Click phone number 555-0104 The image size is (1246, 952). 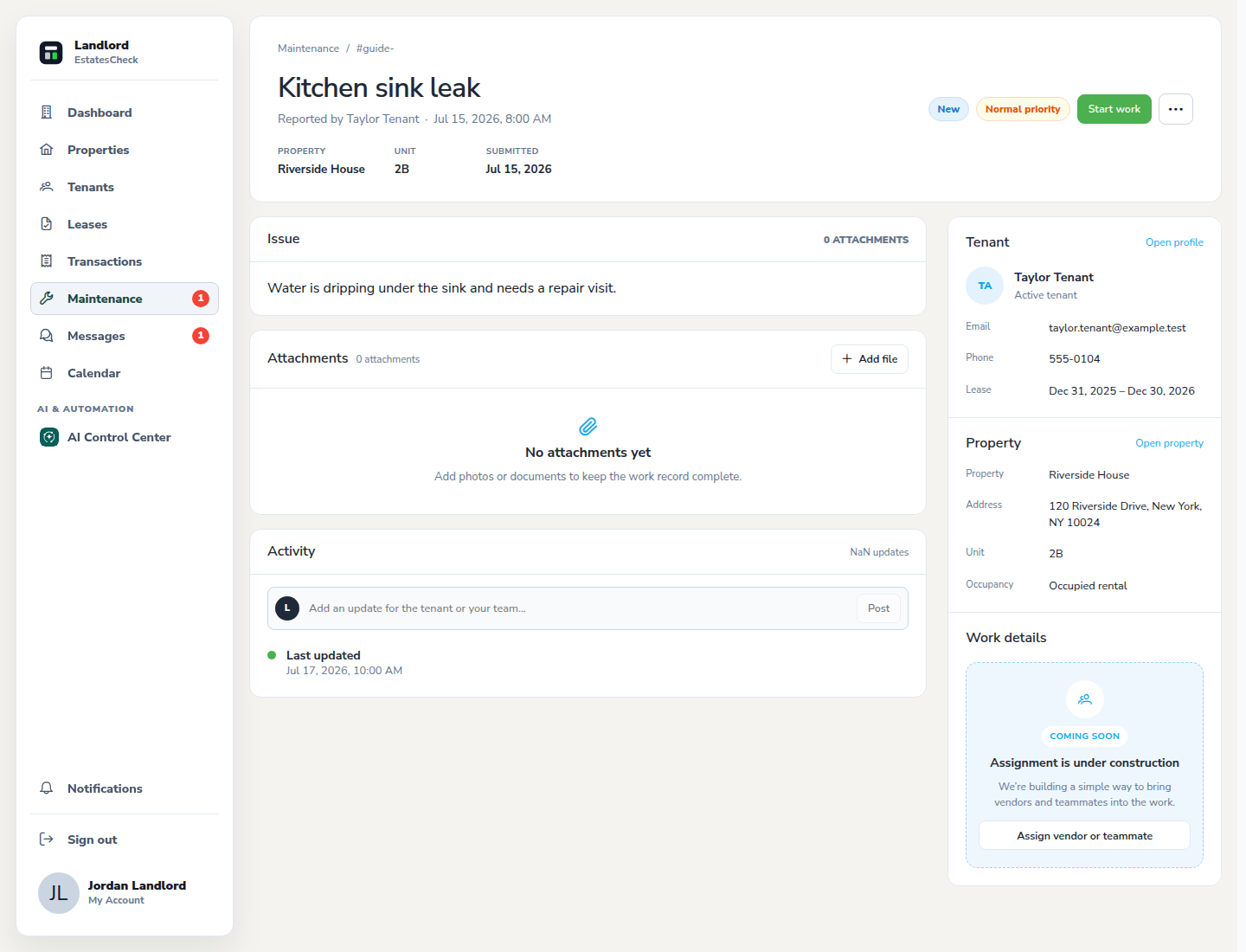click(1075, 359)
